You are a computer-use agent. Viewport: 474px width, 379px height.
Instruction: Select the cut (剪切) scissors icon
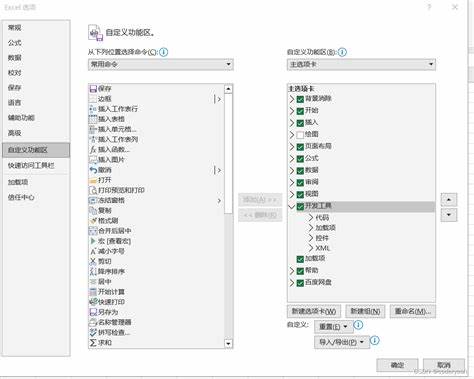point(93,261)
